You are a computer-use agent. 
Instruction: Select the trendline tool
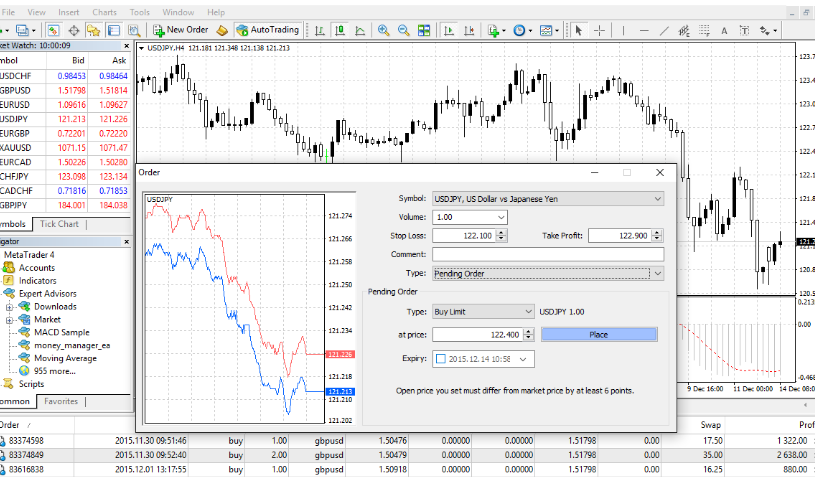[664, 30]
